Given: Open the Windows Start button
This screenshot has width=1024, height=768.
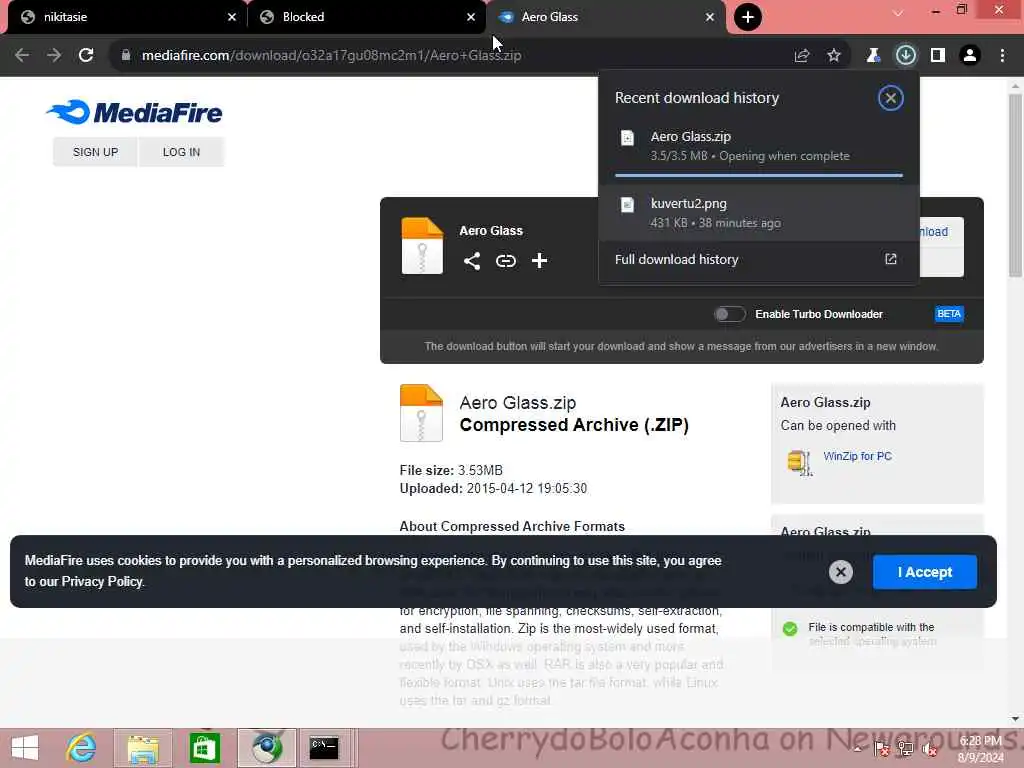Looking at the screenshot, I should [25, 748].
